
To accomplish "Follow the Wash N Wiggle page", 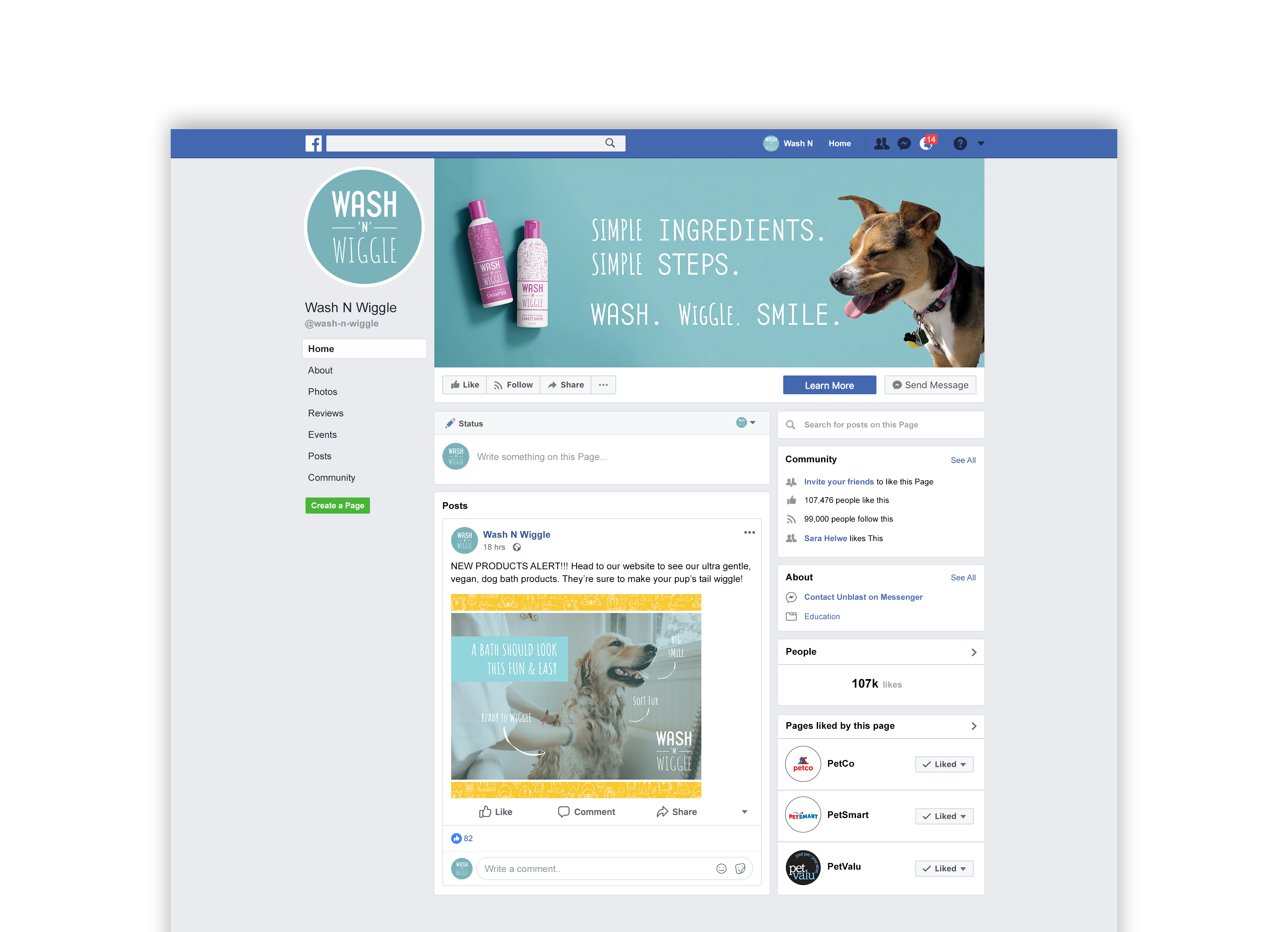I will [x=514, y=385].
